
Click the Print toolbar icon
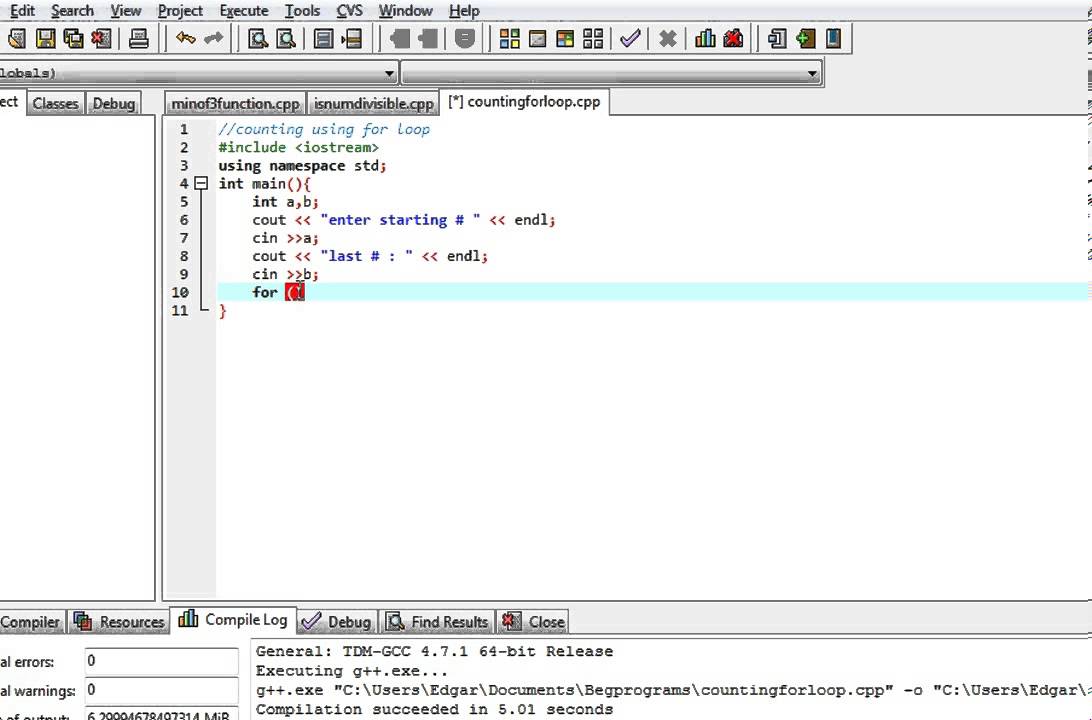pos(139,38)
